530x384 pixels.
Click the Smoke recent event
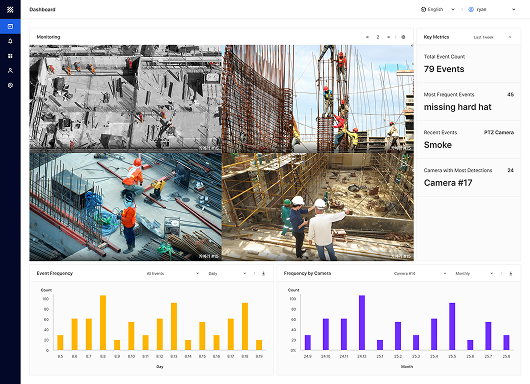click(x=438, y=145)
